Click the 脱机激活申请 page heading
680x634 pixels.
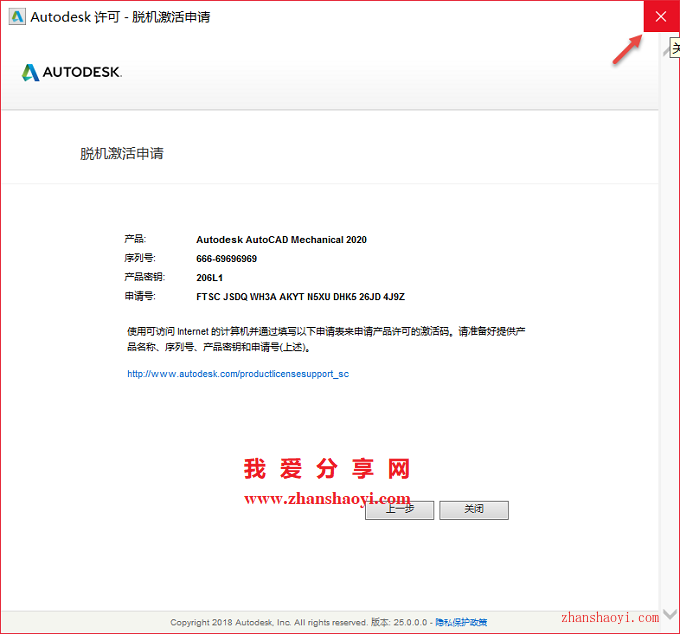[122, 154]
